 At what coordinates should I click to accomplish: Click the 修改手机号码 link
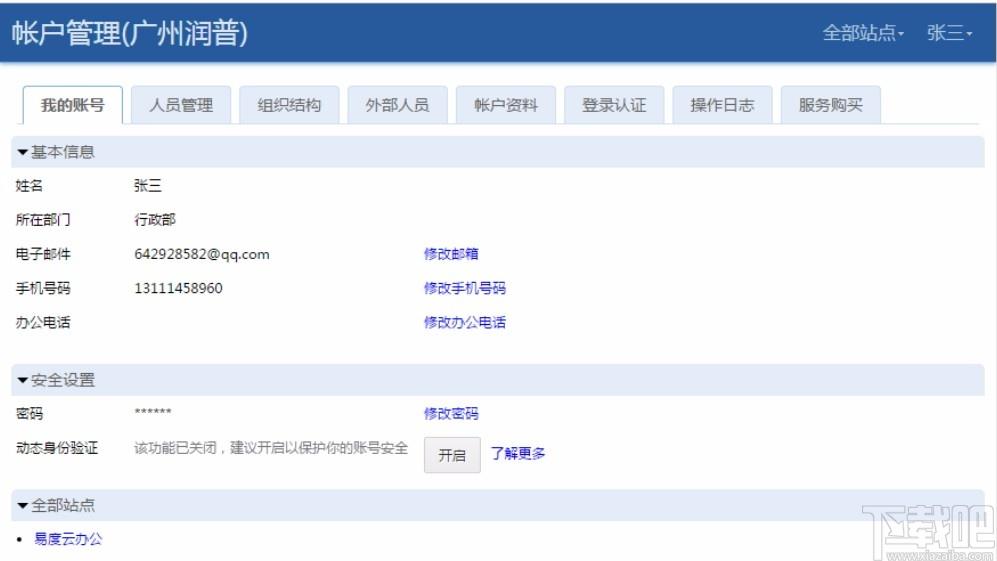(465, 288)
